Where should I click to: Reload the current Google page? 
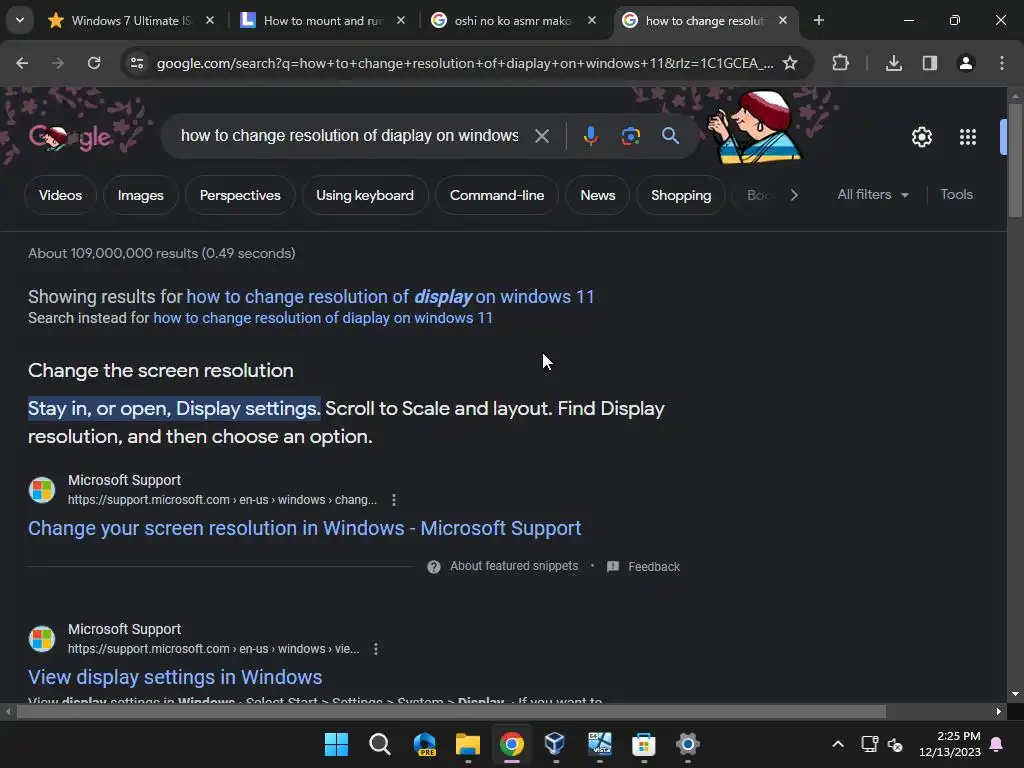[94, 63]
